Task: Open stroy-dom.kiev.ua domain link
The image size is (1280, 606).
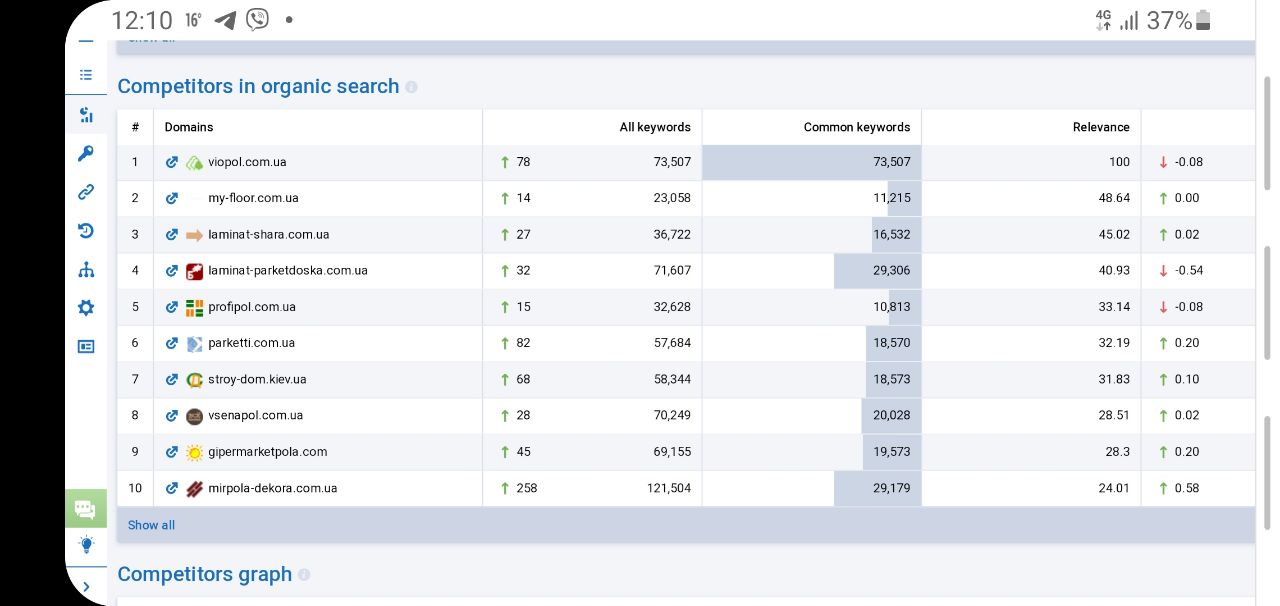Action: tap(257, 380)
